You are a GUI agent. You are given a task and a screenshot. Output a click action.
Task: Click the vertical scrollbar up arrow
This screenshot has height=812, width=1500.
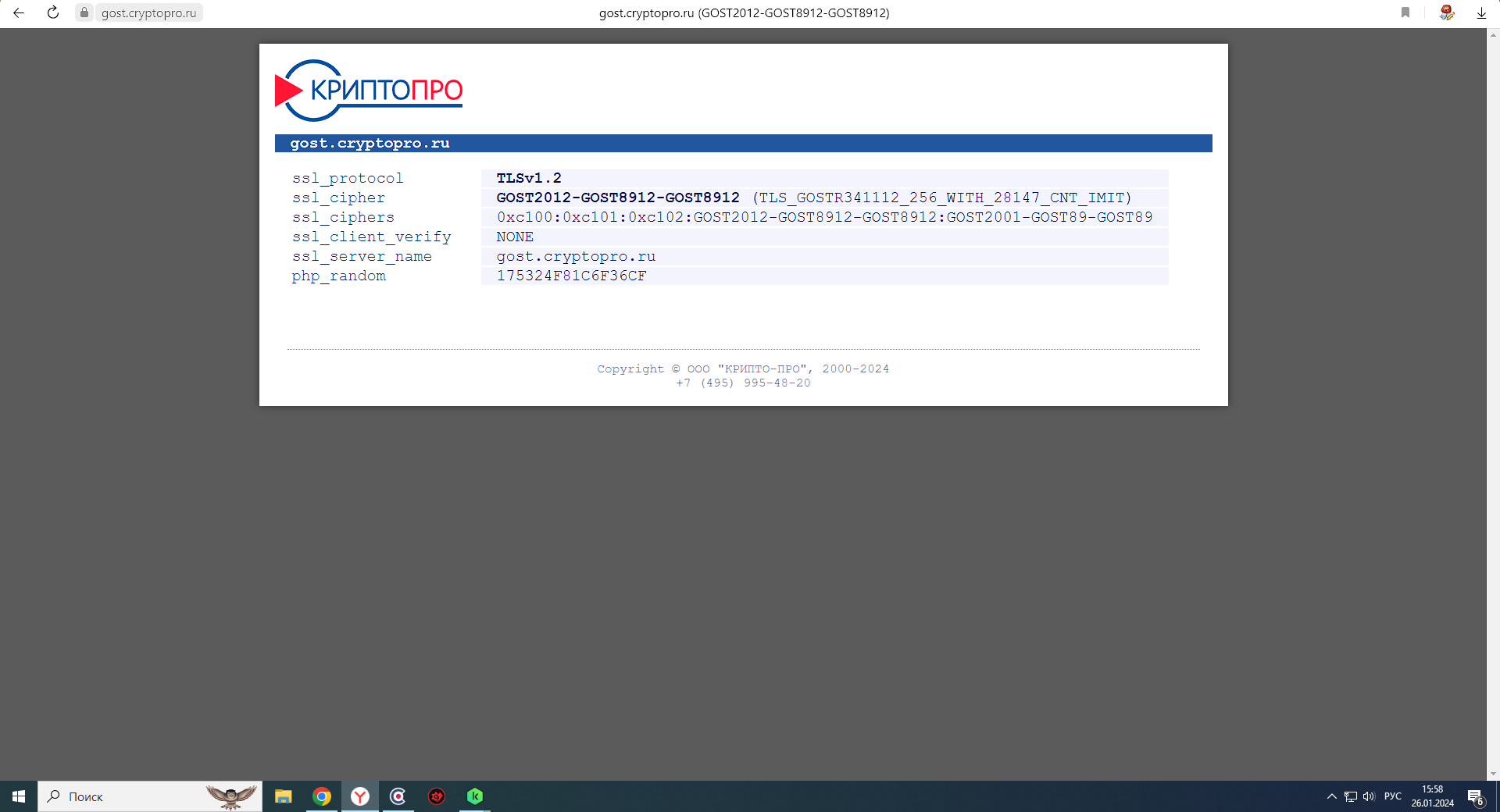tap(1493, 34)
